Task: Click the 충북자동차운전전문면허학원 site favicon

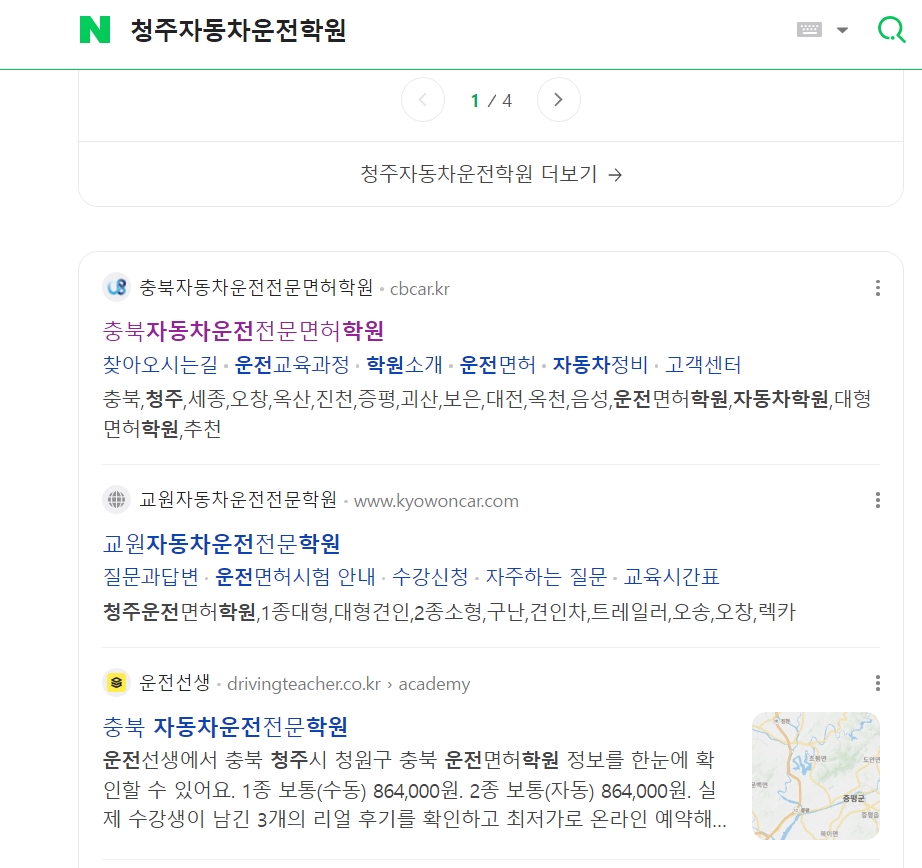Action: (x=116, y=288)
